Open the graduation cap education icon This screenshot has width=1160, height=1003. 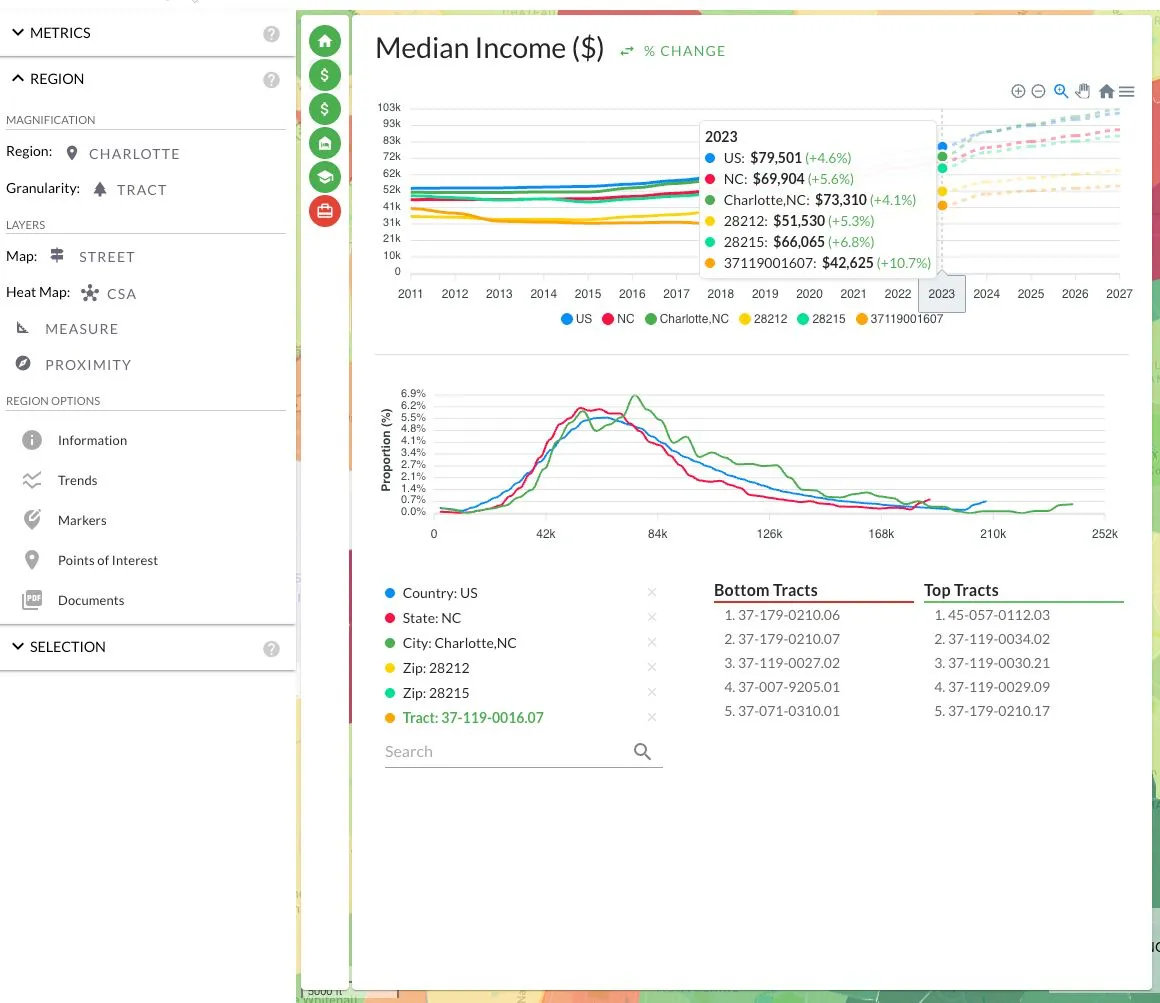325,177
